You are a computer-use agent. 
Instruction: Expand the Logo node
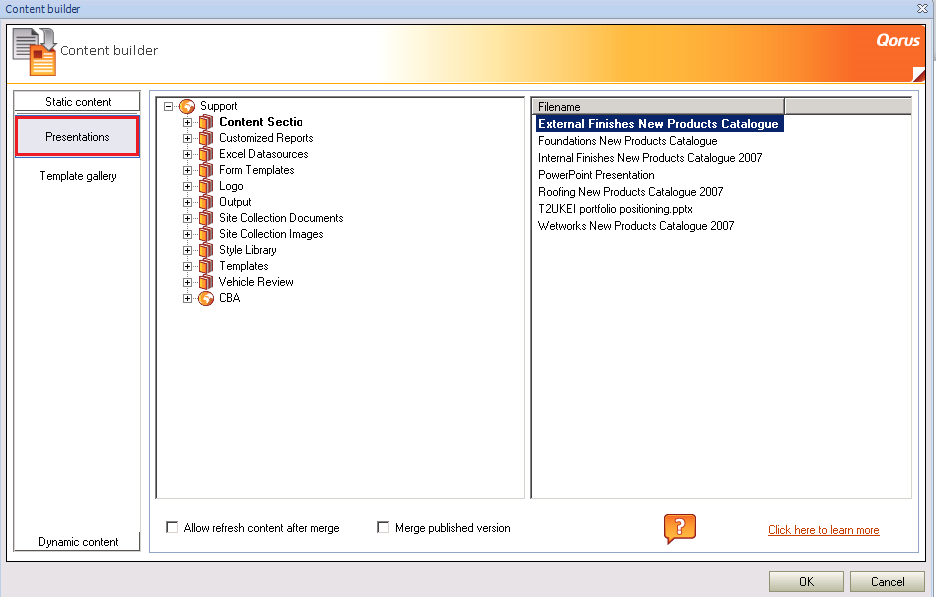click(x=187, y=186)
